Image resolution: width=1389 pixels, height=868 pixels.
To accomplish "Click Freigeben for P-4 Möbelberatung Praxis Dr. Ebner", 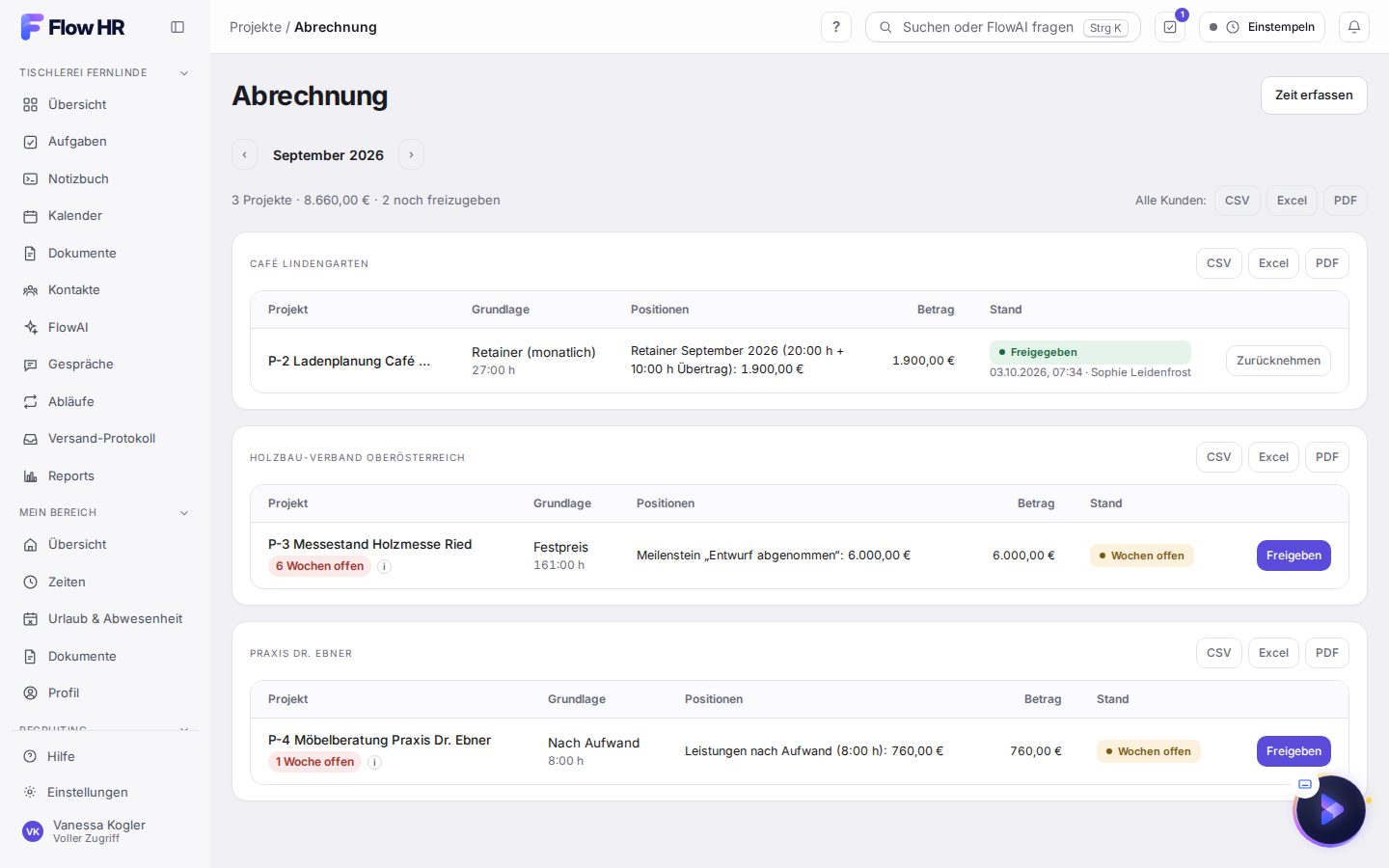I will (1294, 751).
